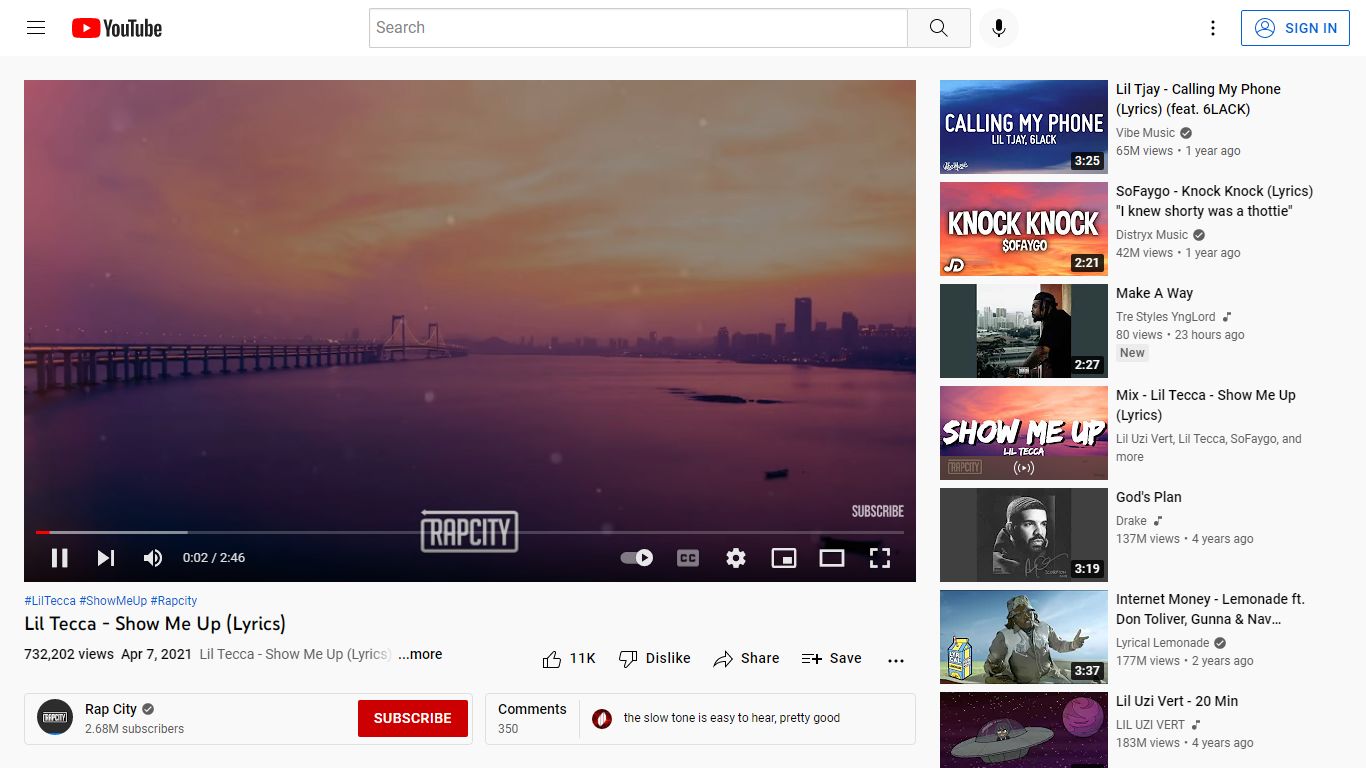Click Drake channel name under God's Plan
Image resolution: width=1366 pixels, height=768 pixels.
[1131, 521]
